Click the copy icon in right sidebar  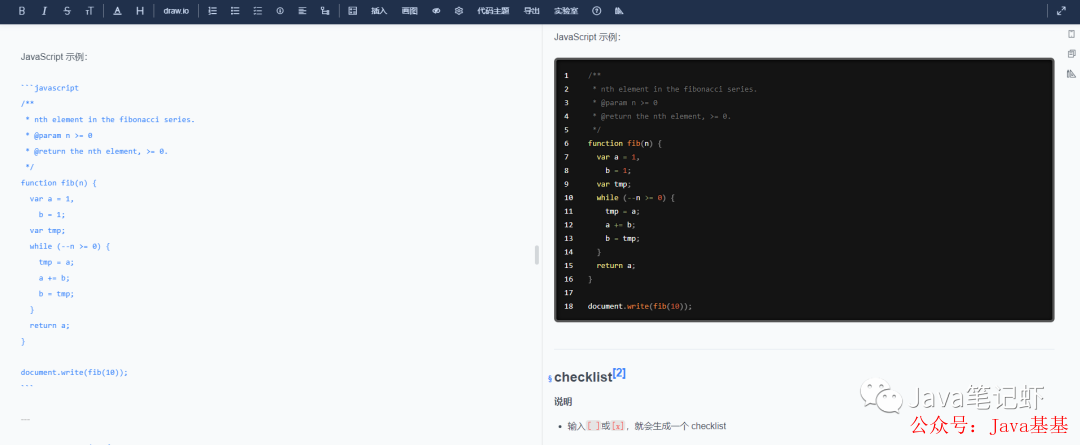[1071, 54]
